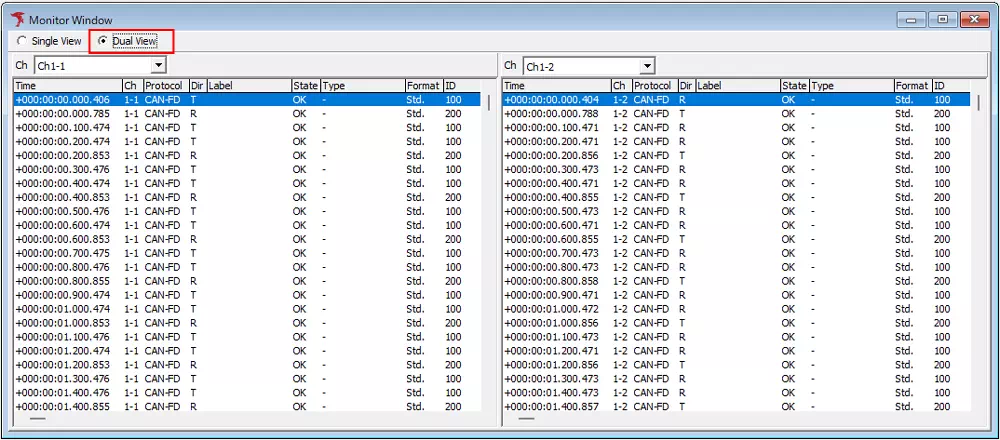Sort by State column in left pane
Screen dimensions: 1000x440
pyautogui.click(x=305, y=86)
